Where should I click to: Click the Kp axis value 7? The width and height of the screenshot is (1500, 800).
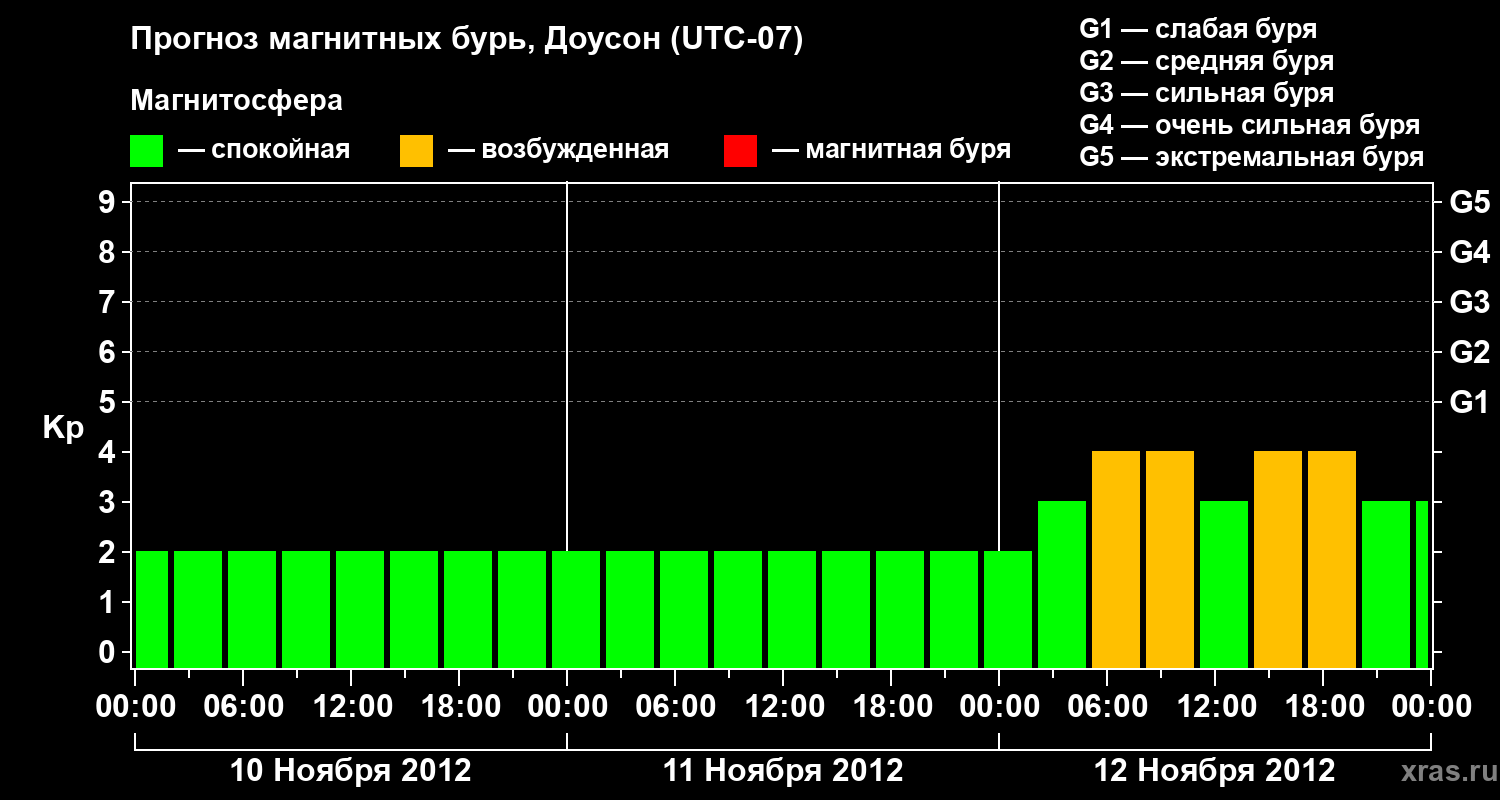coord(108,303)
